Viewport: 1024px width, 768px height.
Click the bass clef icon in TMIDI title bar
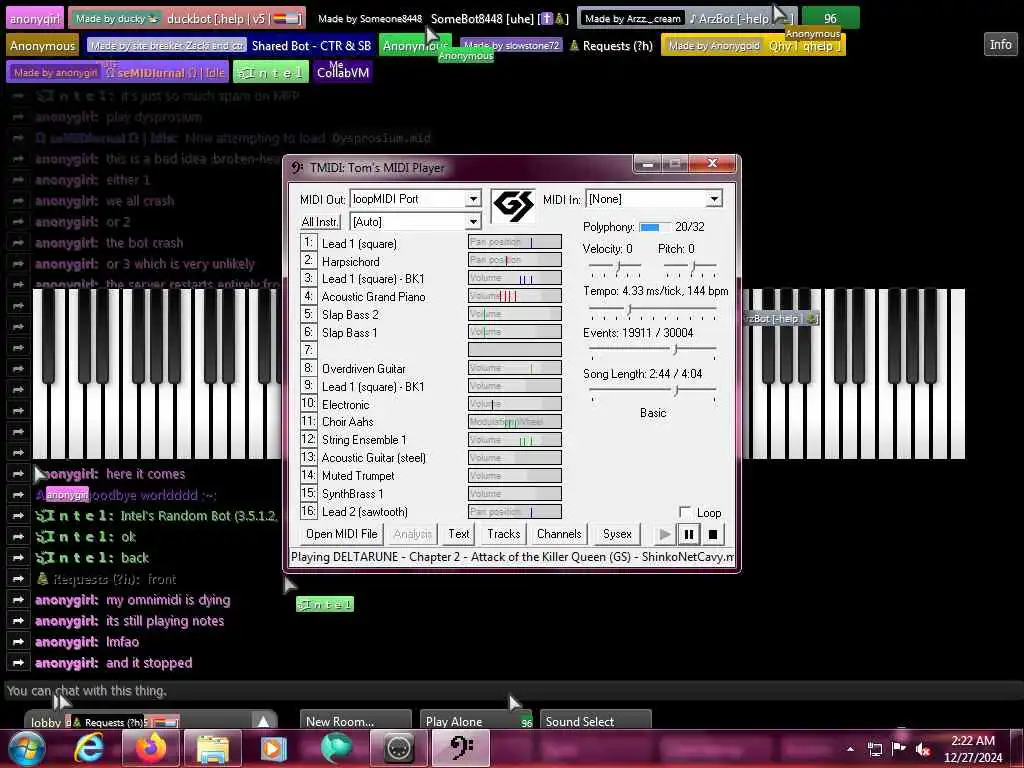[298, 168]
